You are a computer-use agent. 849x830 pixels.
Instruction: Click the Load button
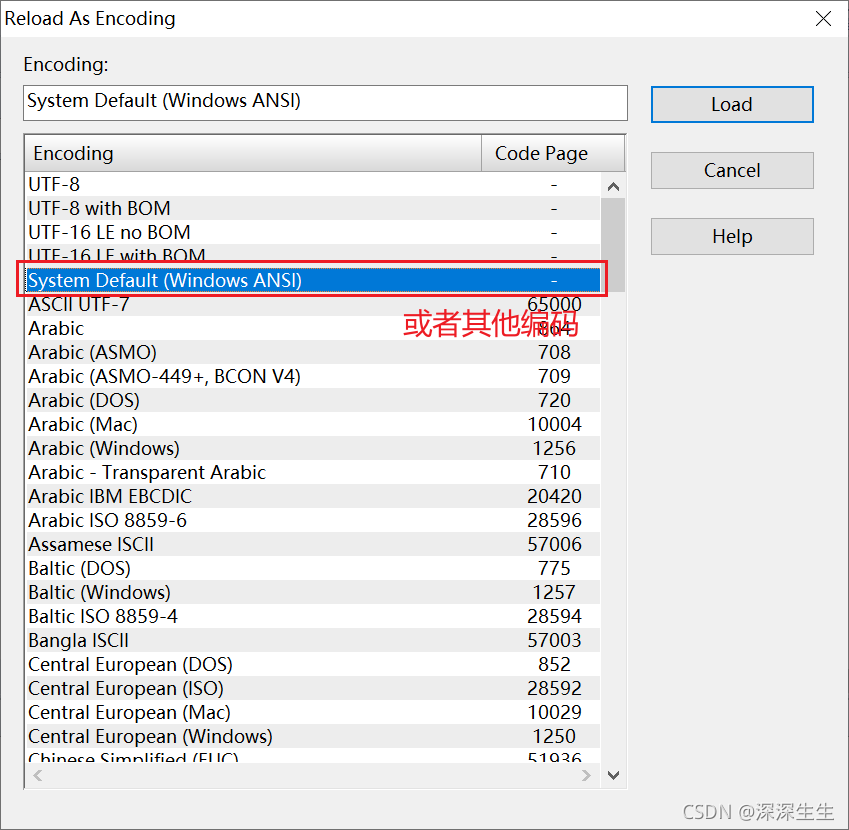point(732,104)
